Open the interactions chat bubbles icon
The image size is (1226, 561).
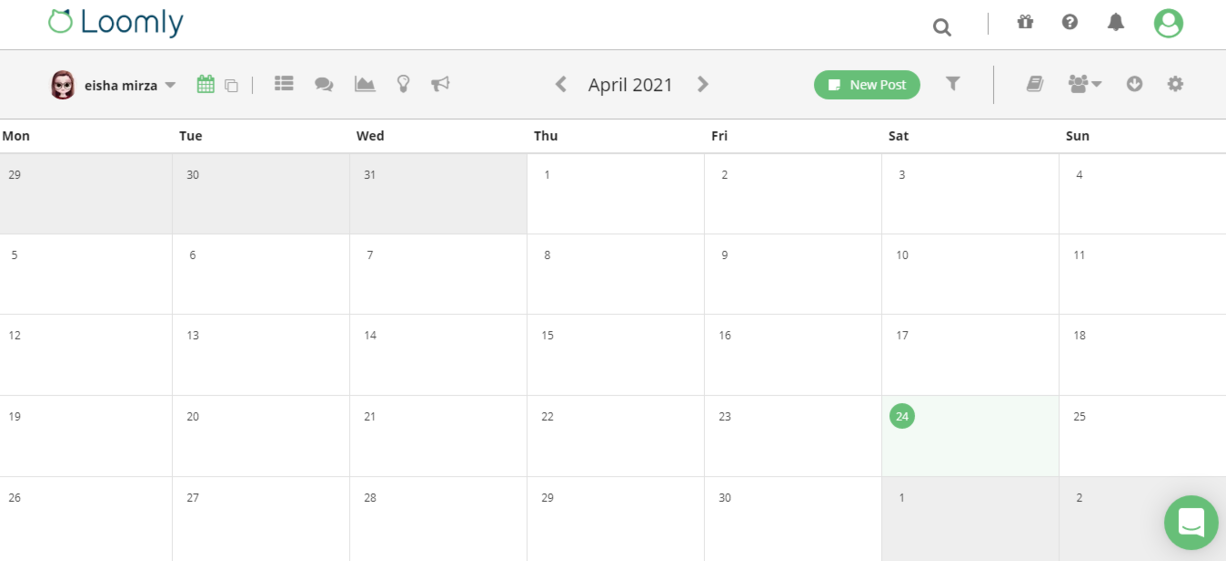pos(324,85)
